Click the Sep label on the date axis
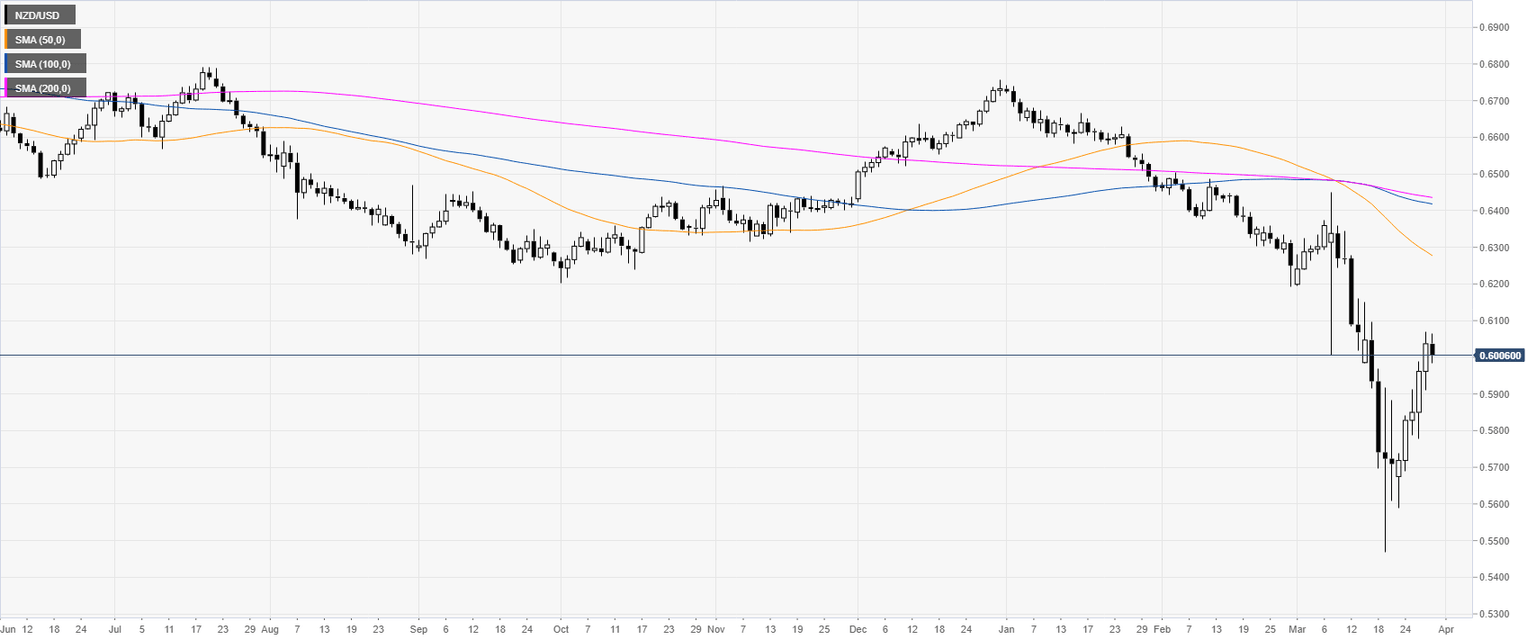This screenshot has height=641, width=1536. pos(417,631)
